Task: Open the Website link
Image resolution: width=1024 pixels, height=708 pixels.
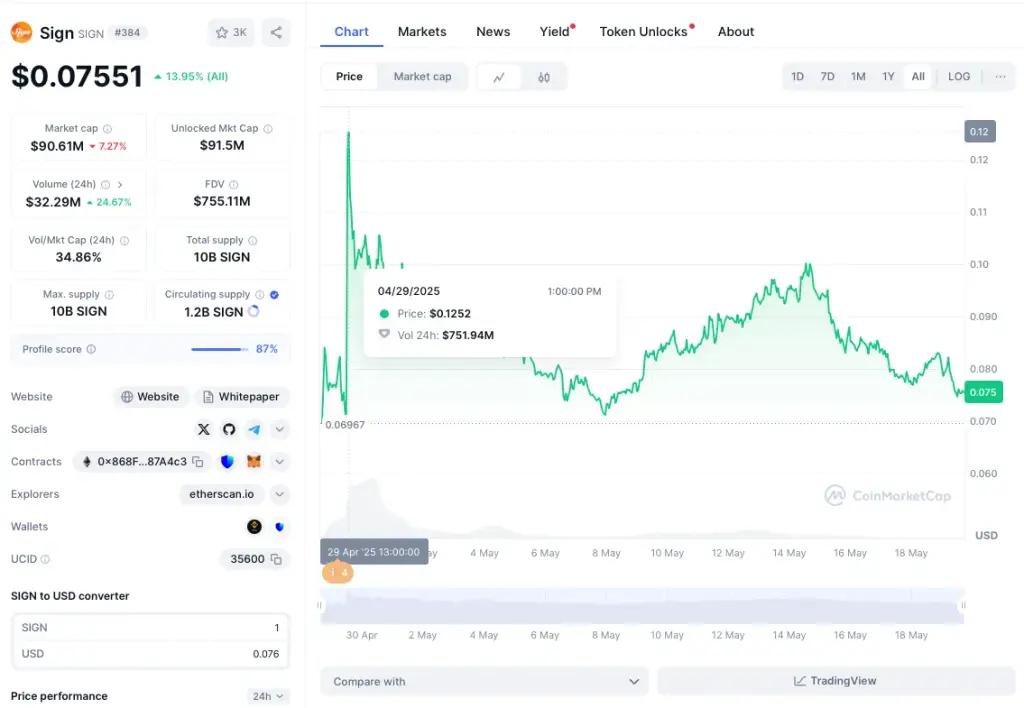Action: coord(151,396)
